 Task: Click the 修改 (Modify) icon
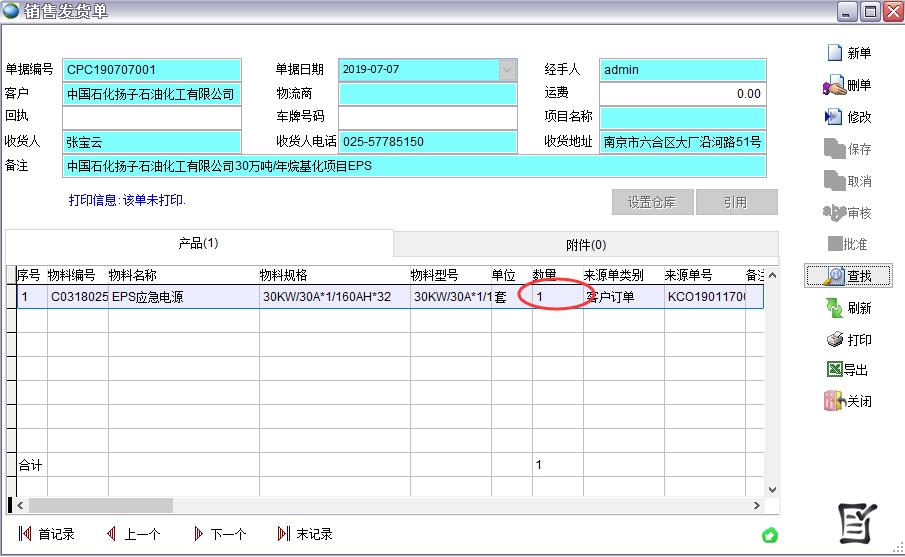[834, 117]
